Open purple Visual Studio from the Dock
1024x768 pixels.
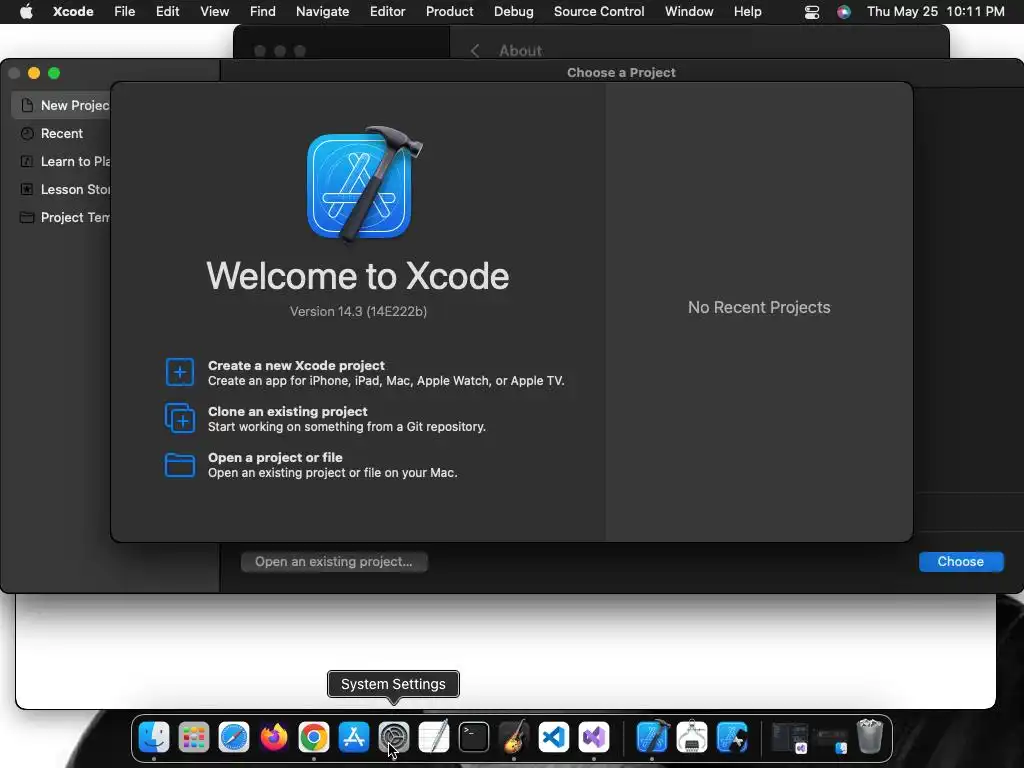tap(594, 737)
